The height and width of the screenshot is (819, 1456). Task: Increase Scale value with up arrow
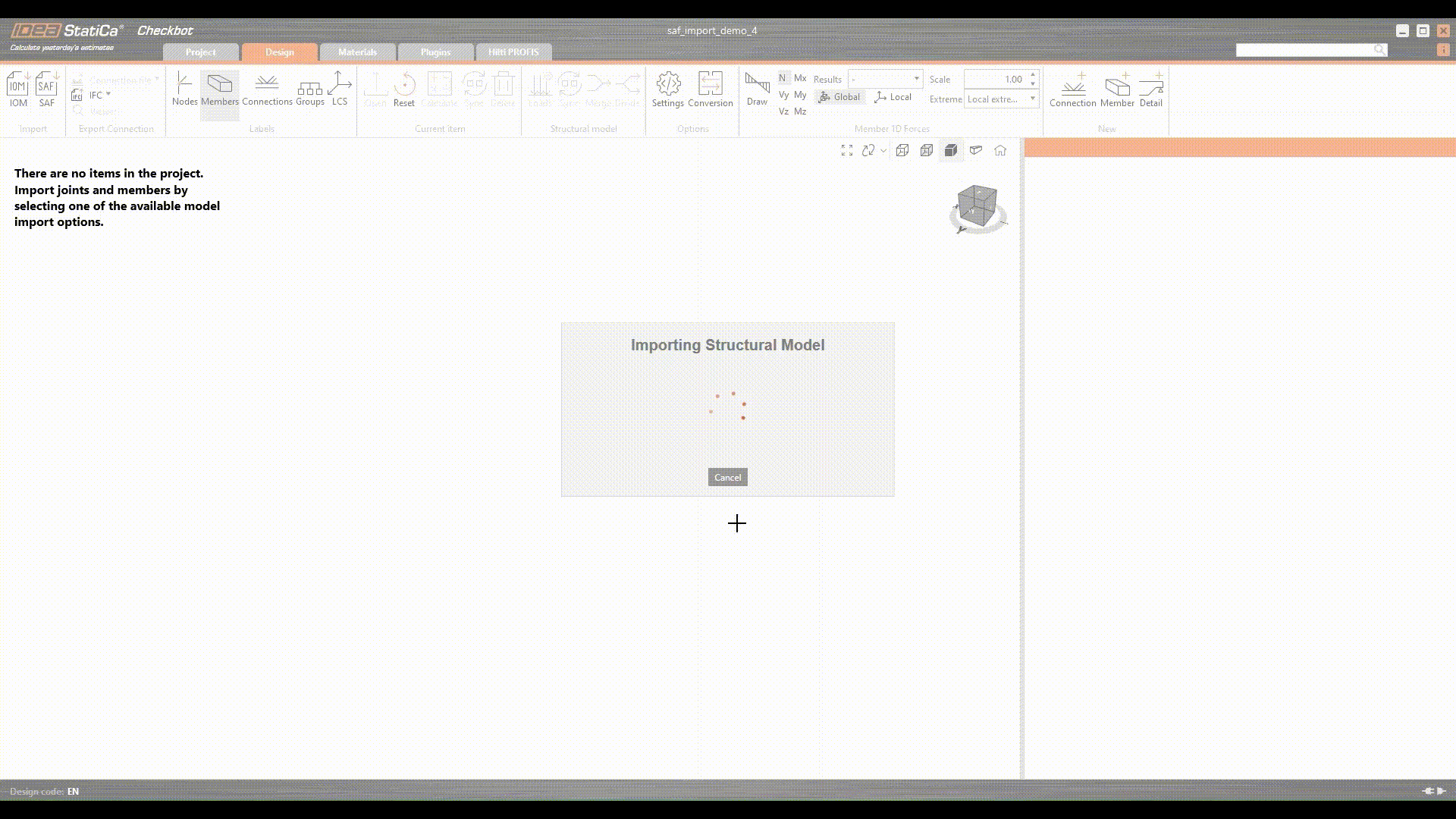click(1033, 75)
